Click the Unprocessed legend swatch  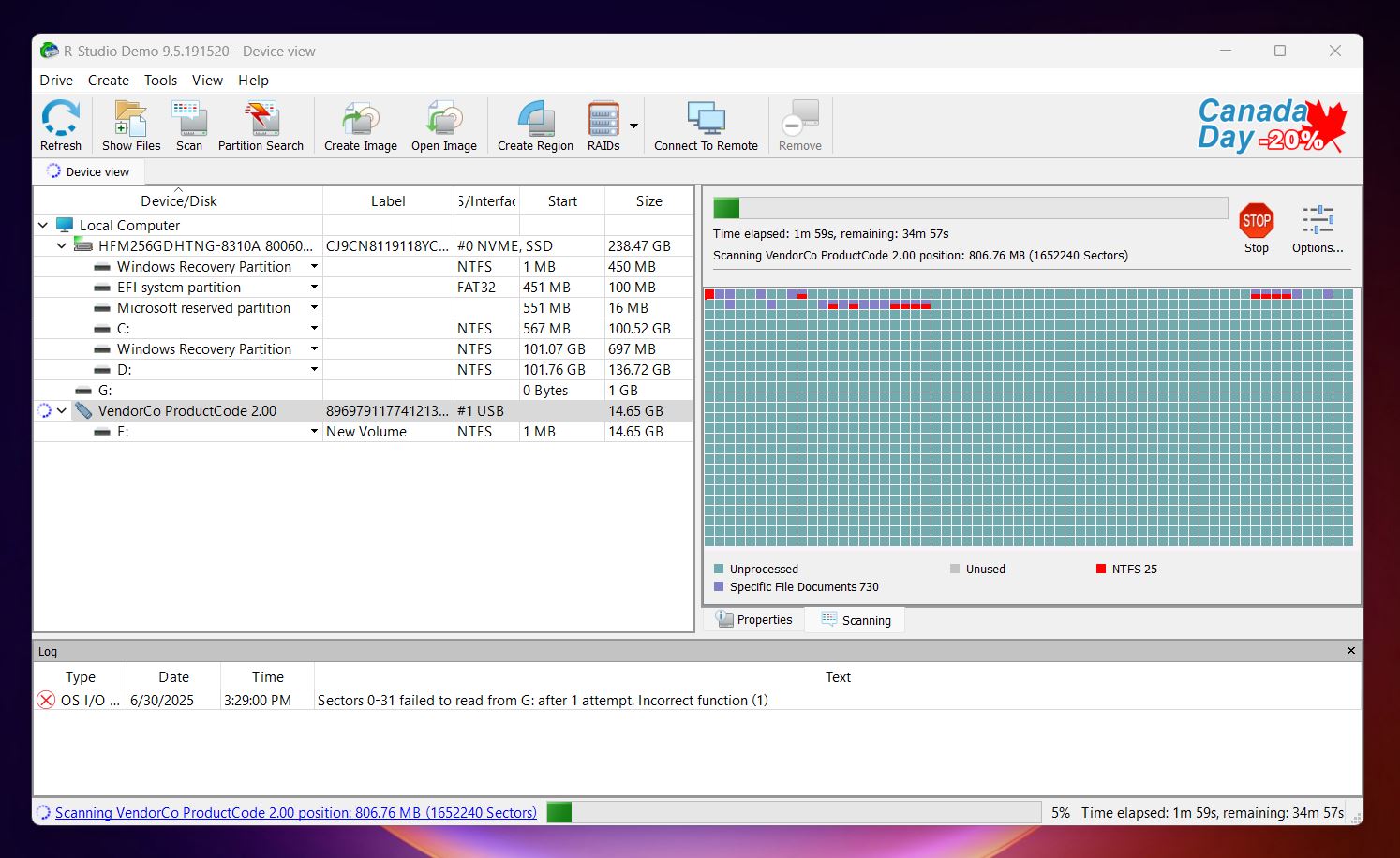[719, 569]
